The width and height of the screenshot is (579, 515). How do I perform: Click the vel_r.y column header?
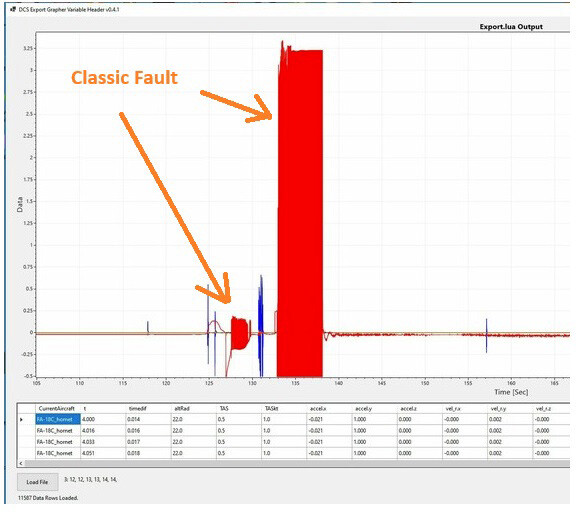pos(510,408)
